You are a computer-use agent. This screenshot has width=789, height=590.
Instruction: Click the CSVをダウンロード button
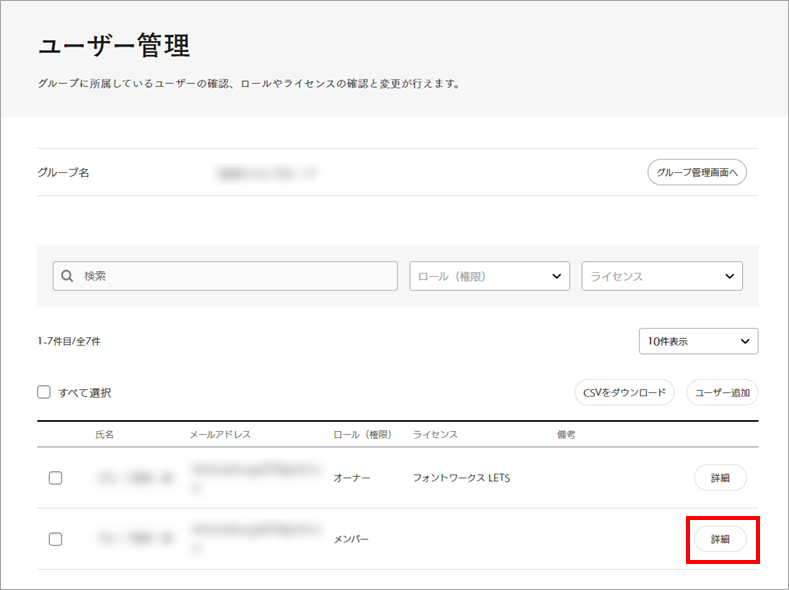click(625, 393)
